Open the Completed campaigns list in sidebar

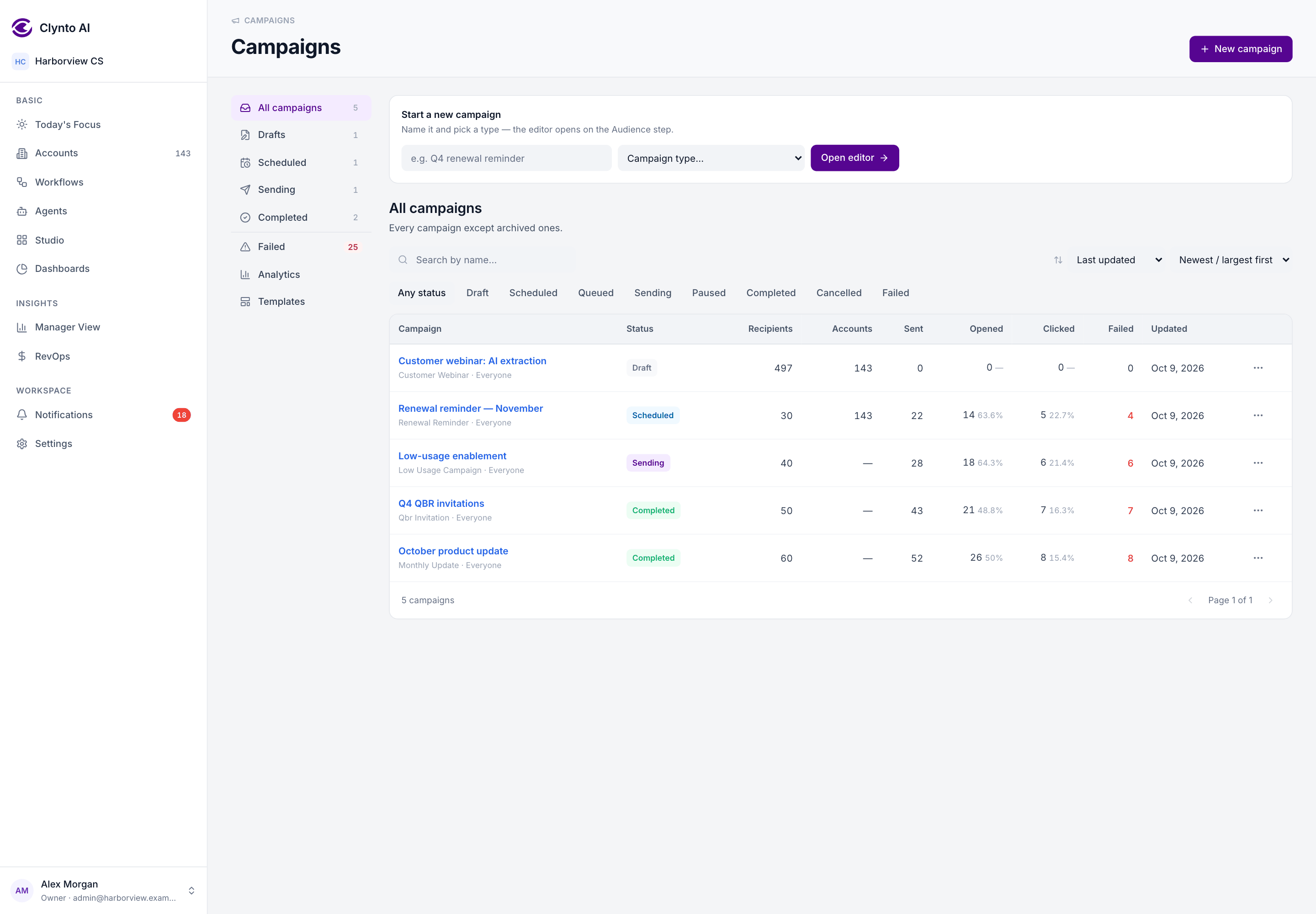(x=301, y=218)
